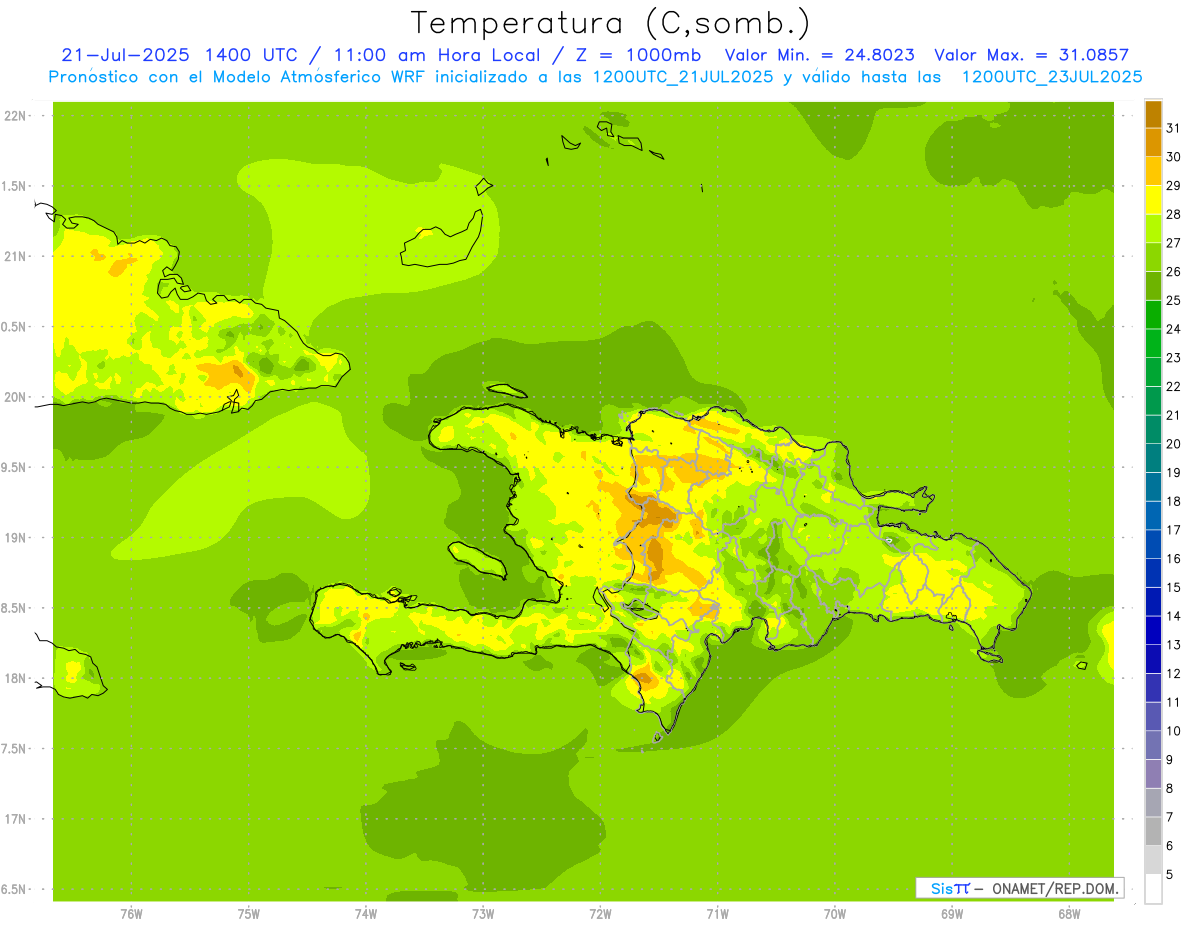This screenshot has height=927, width=1200.
Task: Select 'Valor Min. = 24.8023' text
Action: [819, 55]
